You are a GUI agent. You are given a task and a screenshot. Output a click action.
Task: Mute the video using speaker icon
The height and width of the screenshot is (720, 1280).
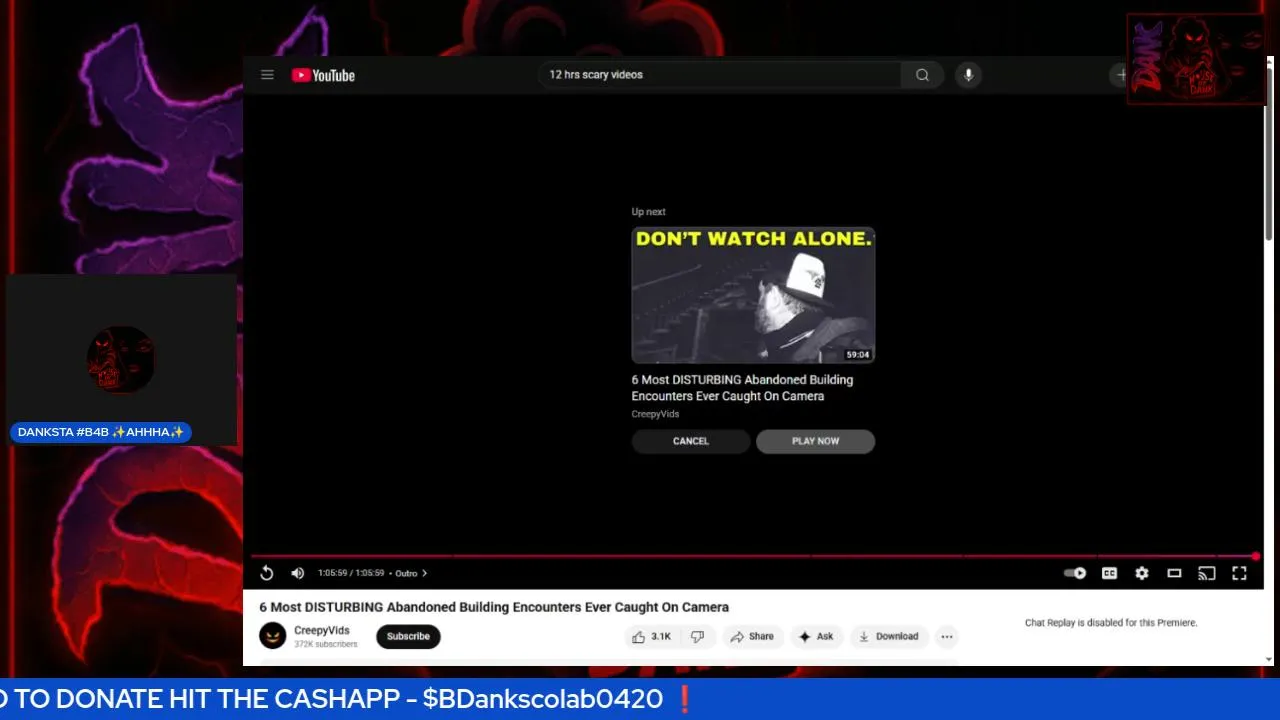point(297,573)
